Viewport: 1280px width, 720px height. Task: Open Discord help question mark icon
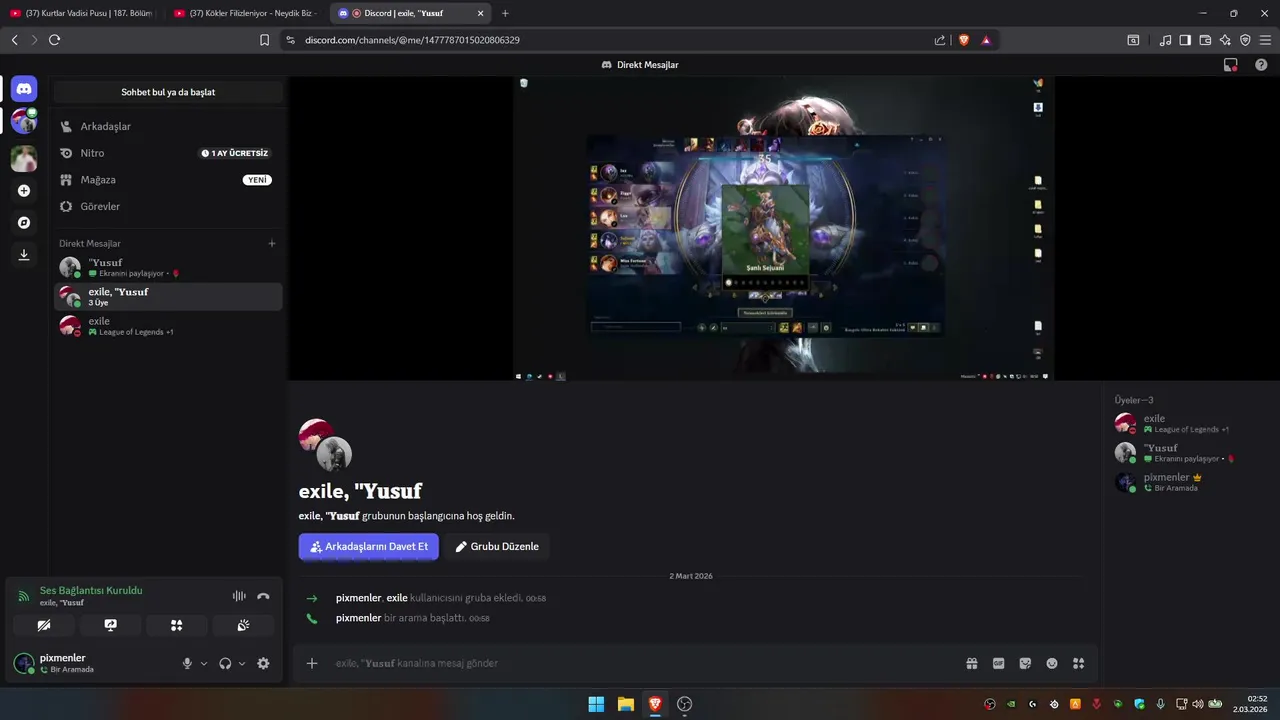pos(1261,64)
